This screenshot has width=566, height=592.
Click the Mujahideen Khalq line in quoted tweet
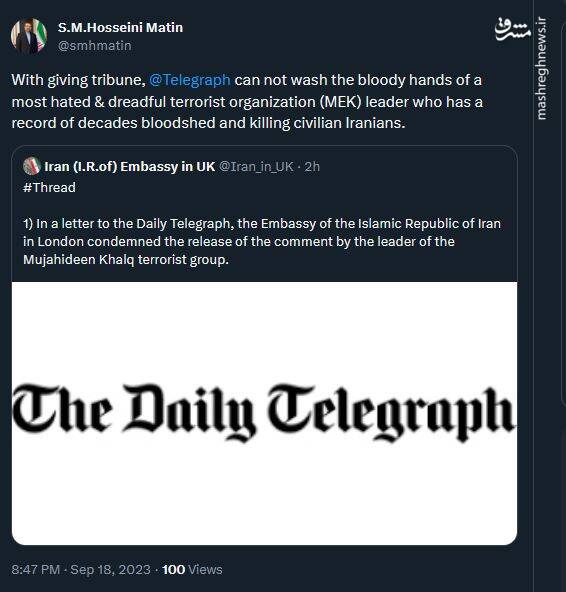(126, 260)
